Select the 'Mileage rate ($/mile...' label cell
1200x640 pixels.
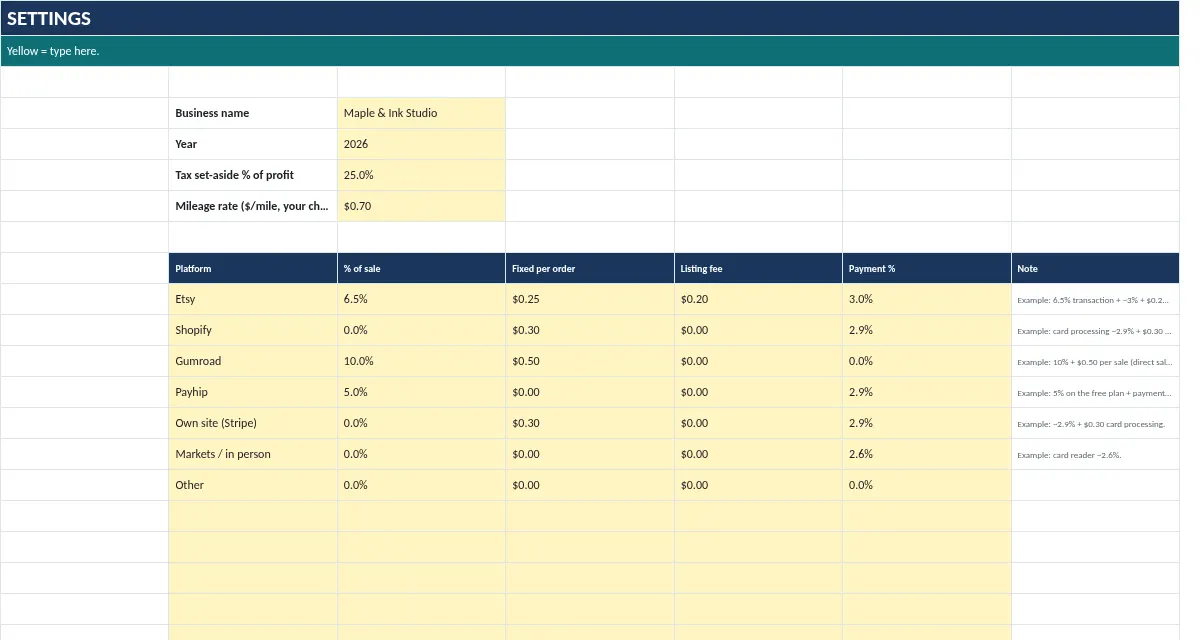click(253, 206)
